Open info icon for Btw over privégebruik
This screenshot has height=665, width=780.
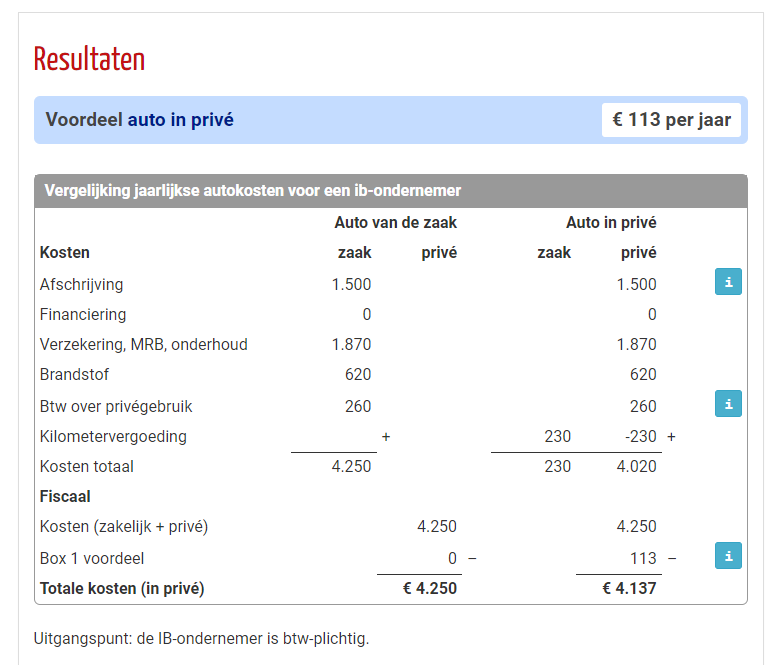tap(728, 403)
